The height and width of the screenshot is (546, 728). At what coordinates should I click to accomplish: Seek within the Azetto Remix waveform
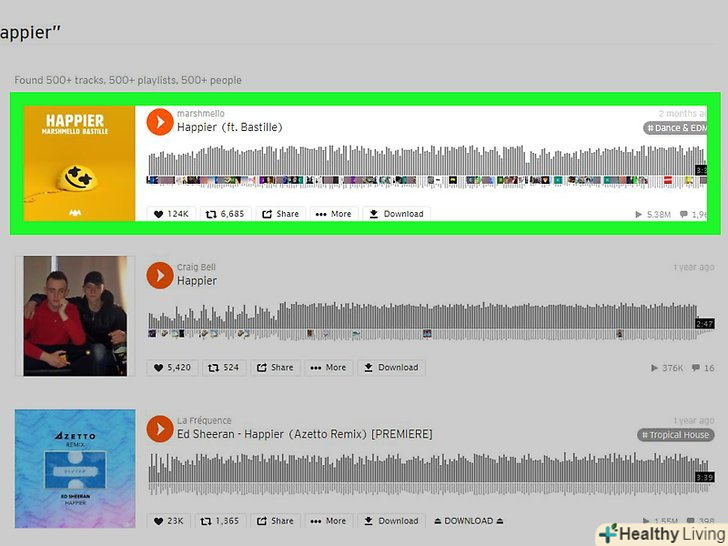(431, 474)
